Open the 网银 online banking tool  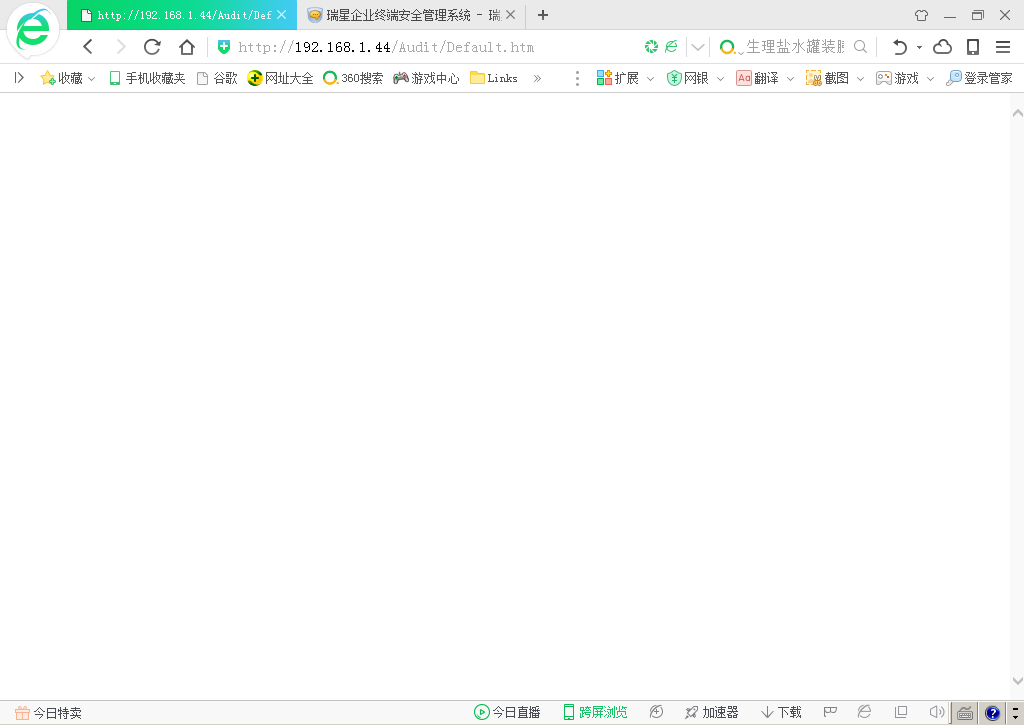(688, 78)
